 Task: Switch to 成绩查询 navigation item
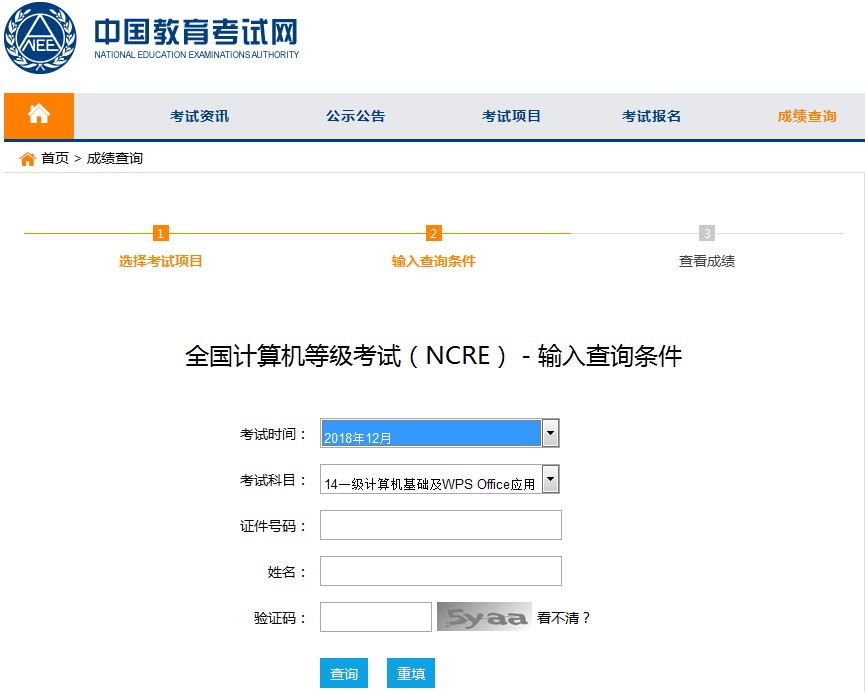pos(807,116)
